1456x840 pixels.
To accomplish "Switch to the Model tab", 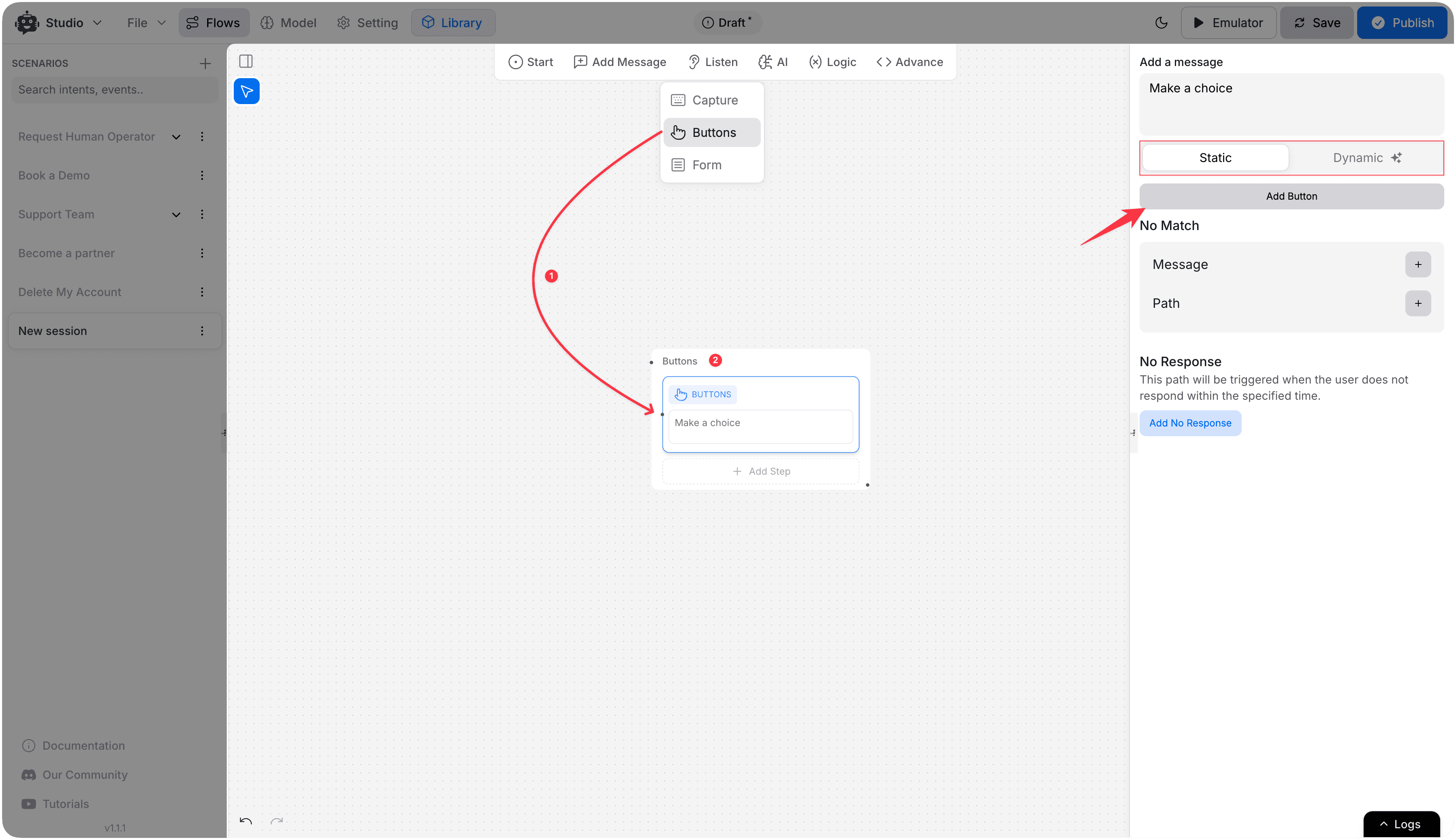I will coord(288,23).
